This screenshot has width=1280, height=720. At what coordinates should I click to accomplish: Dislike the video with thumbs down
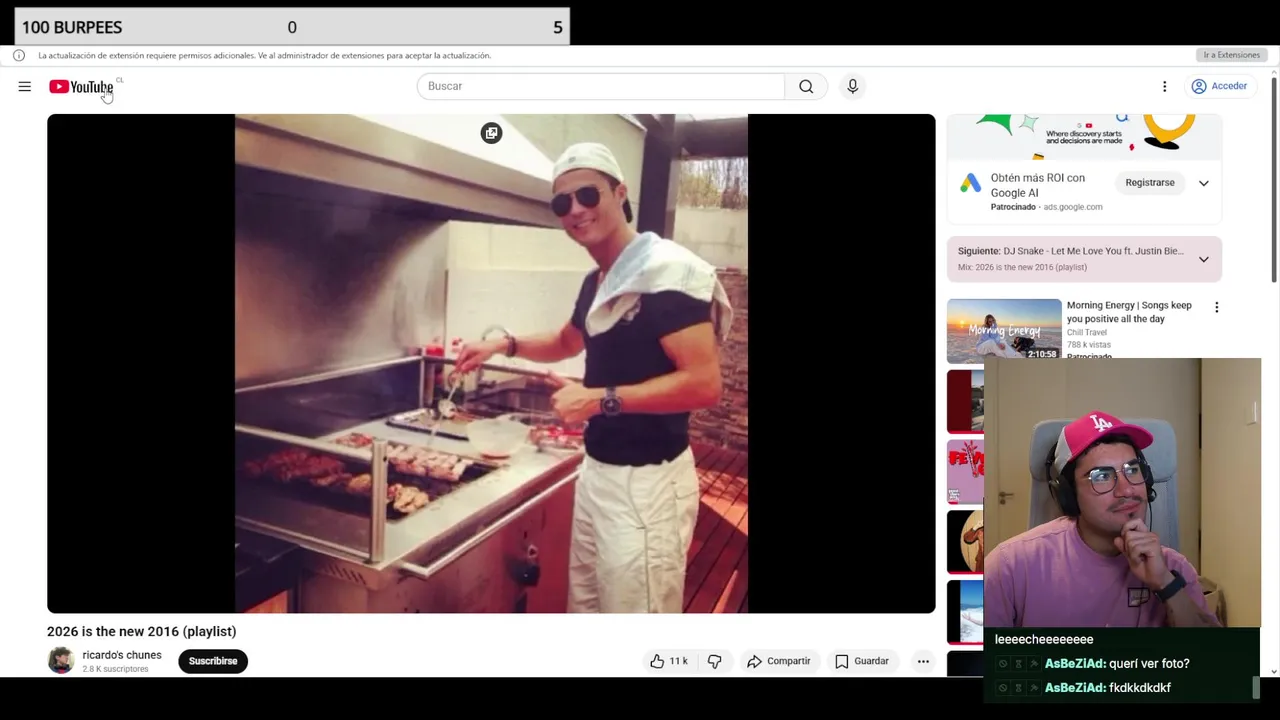point(714,661)
